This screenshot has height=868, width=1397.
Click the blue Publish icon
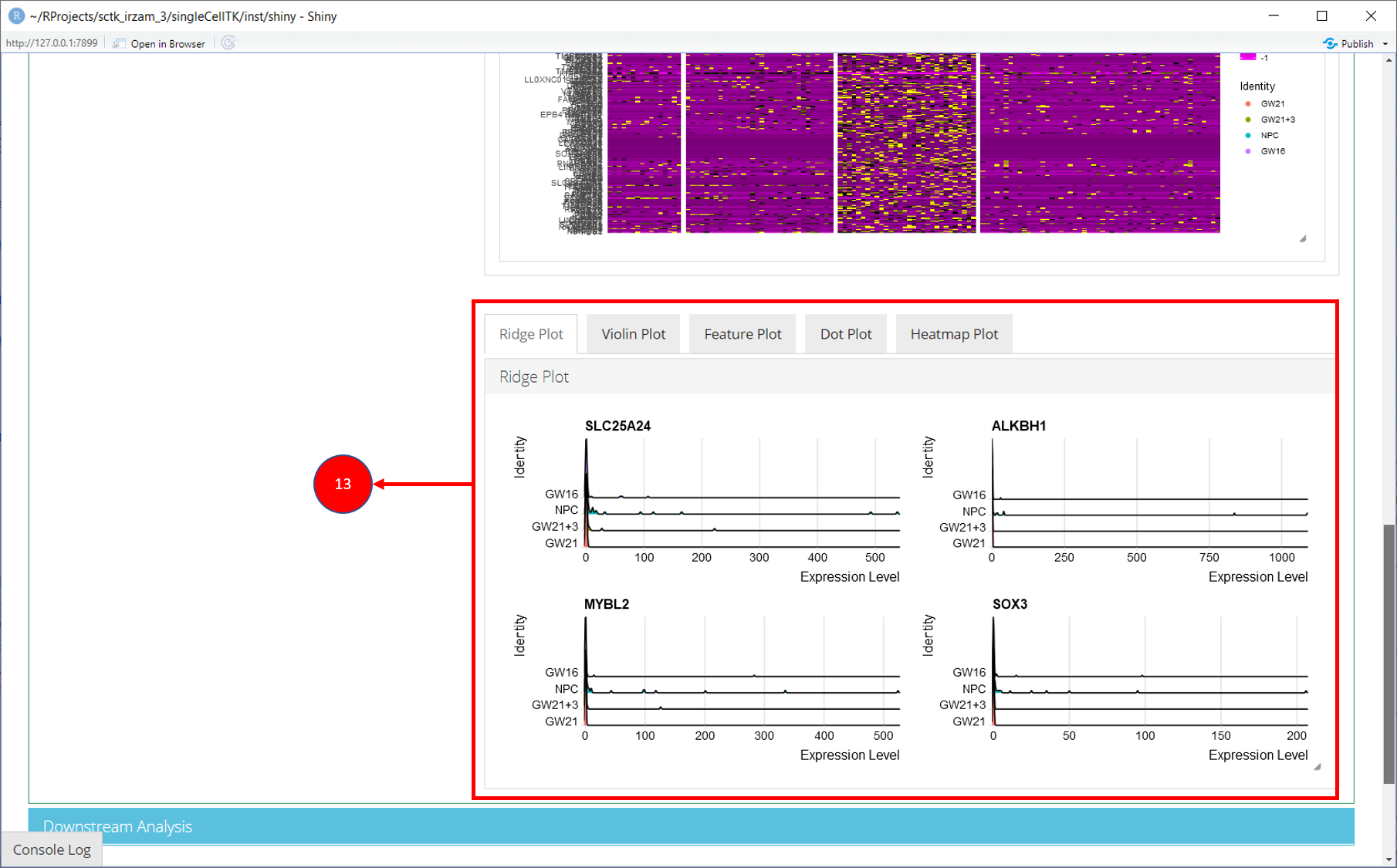click(1330, 43)
